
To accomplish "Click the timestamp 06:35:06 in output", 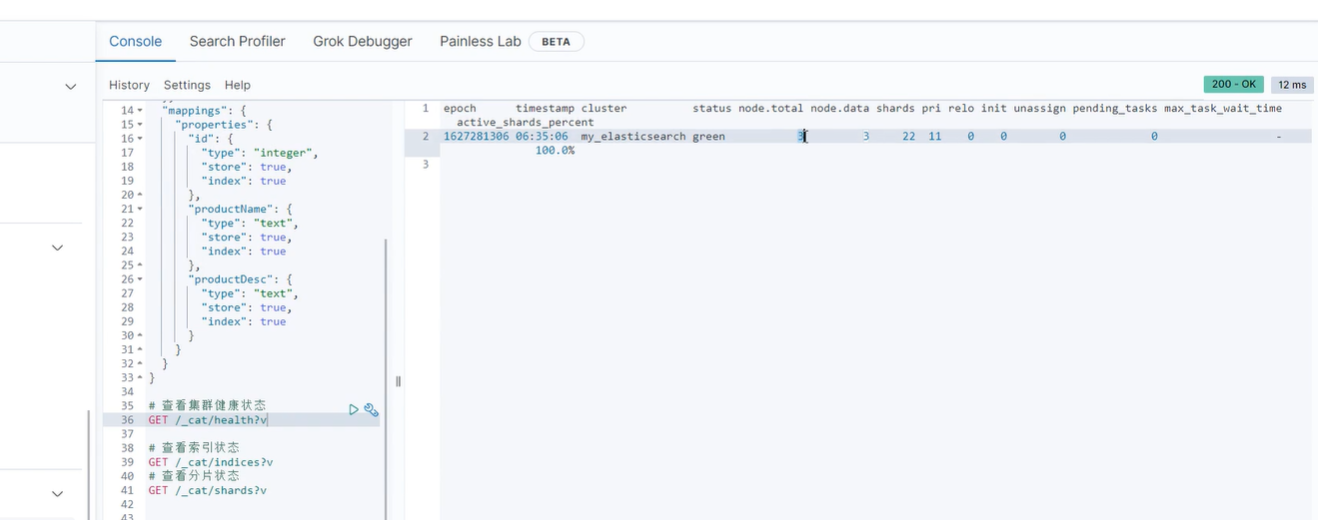I will click(x=542, y=136).
